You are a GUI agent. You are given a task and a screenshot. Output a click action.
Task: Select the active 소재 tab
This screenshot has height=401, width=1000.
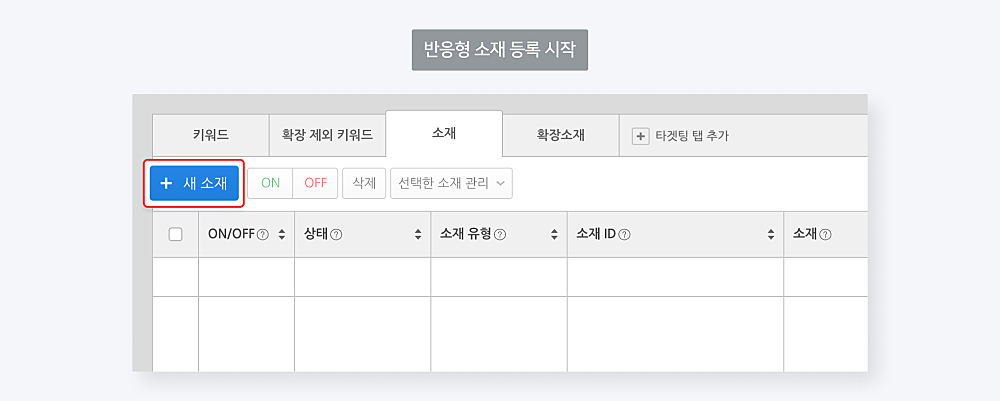[x=444, y=134]
